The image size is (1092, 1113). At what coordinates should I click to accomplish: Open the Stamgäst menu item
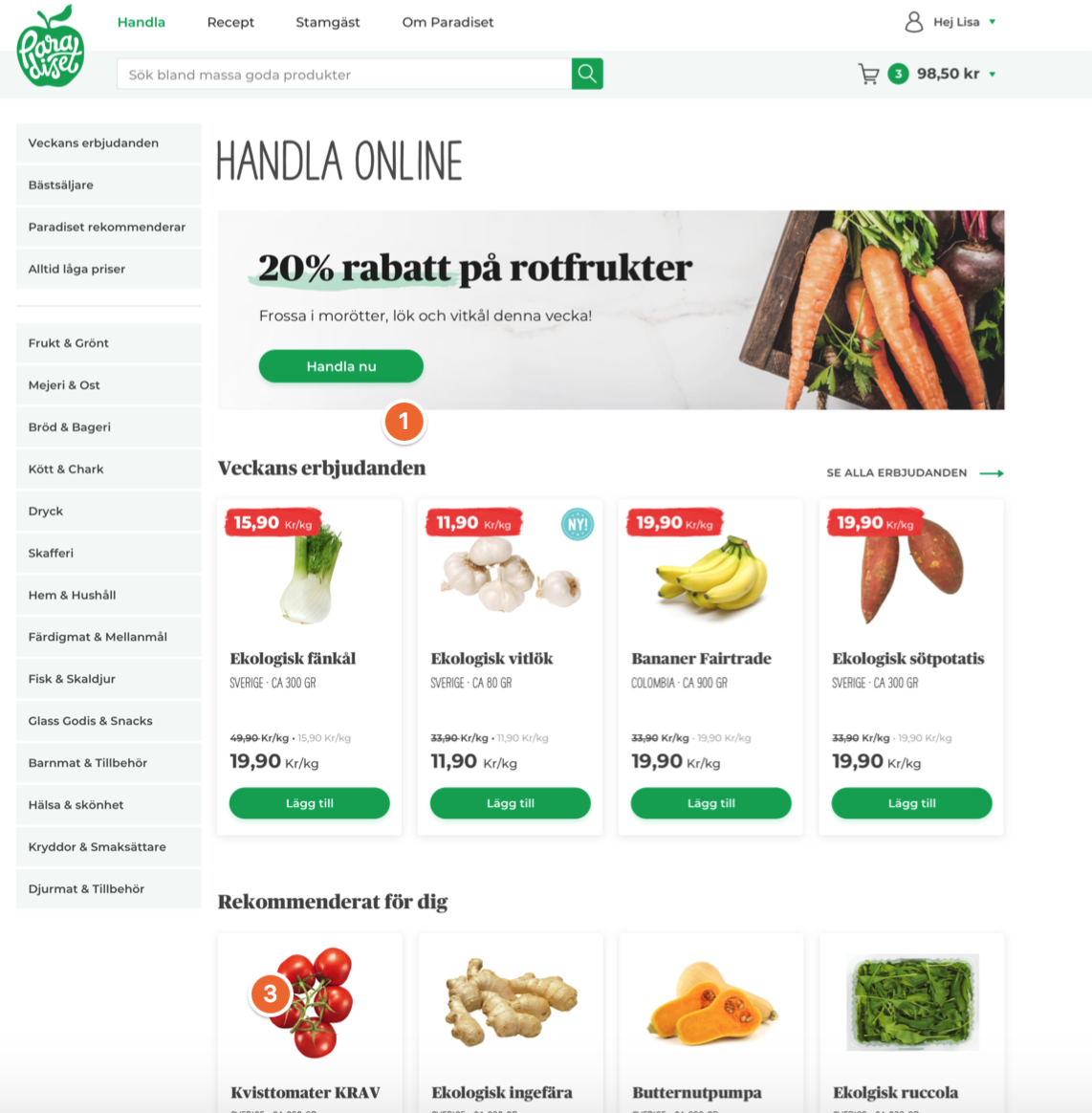point(327,22)
